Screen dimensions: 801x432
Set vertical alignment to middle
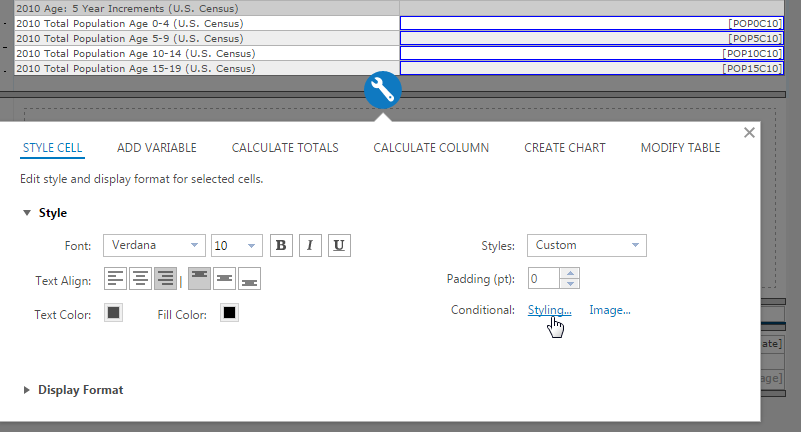click(225, 279)
